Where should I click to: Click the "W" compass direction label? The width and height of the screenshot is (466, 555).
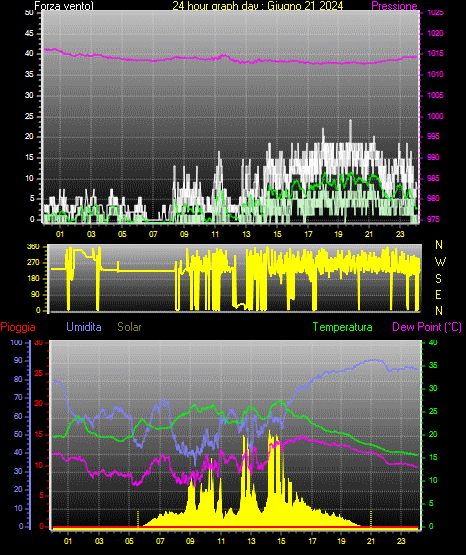(x=440, y=262)
